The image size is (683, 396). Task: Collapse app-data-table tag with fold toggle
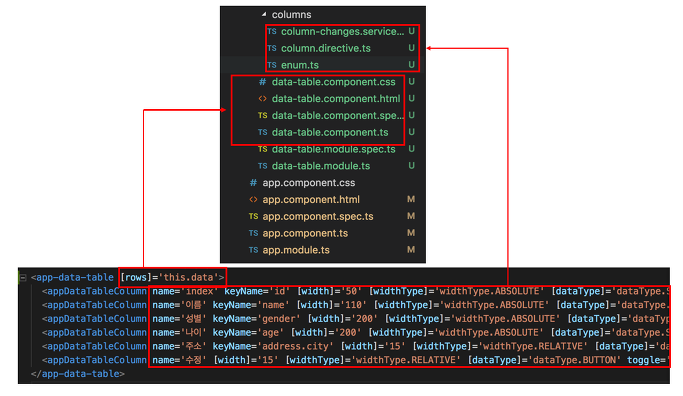[23, 278]
